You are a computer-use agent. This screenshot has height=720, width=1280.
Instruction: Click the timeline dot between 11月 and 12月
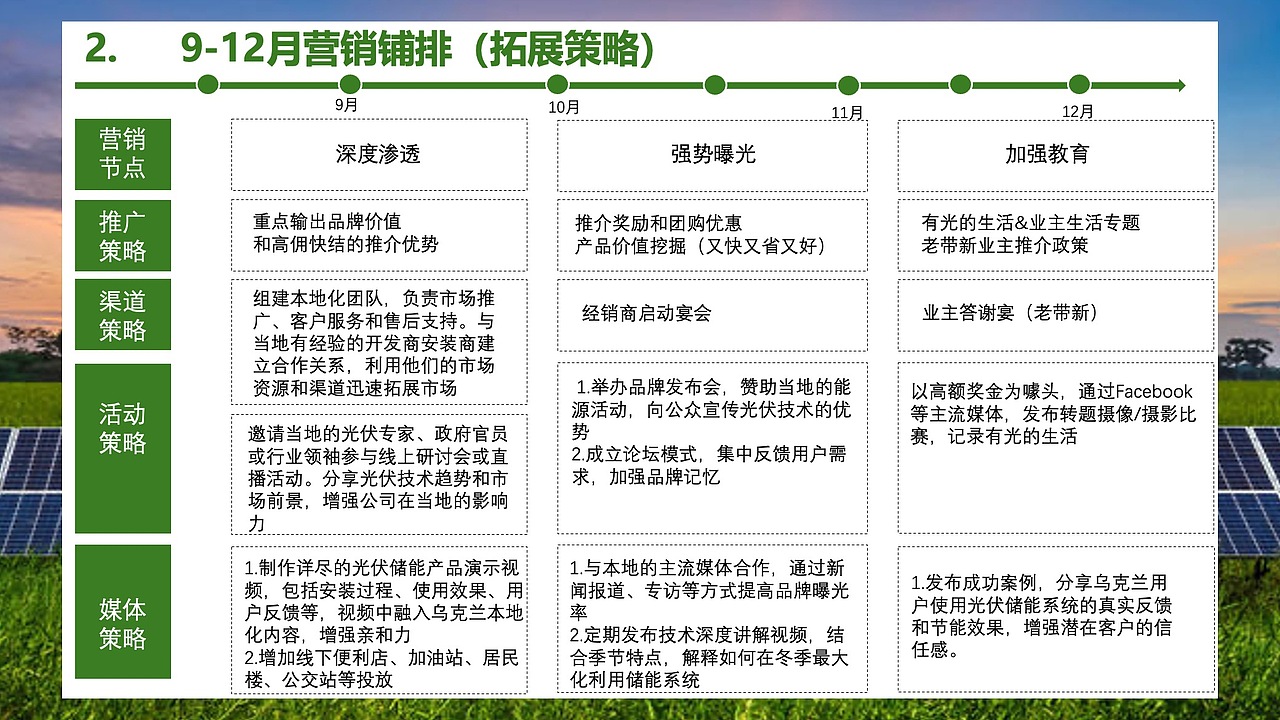(960, 86)
